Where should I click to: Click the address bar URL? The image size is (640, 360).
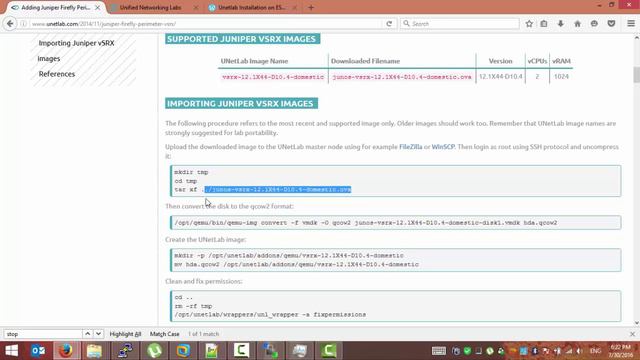pos(104,24)
